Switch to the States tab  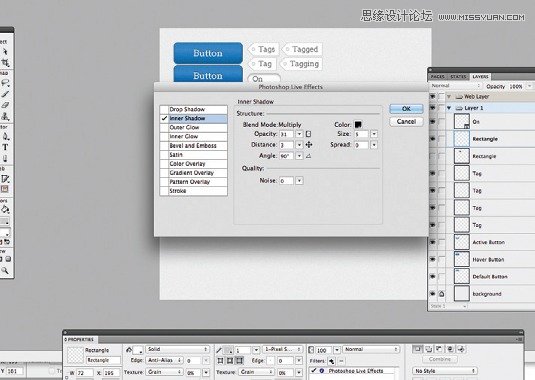point(458,77)
